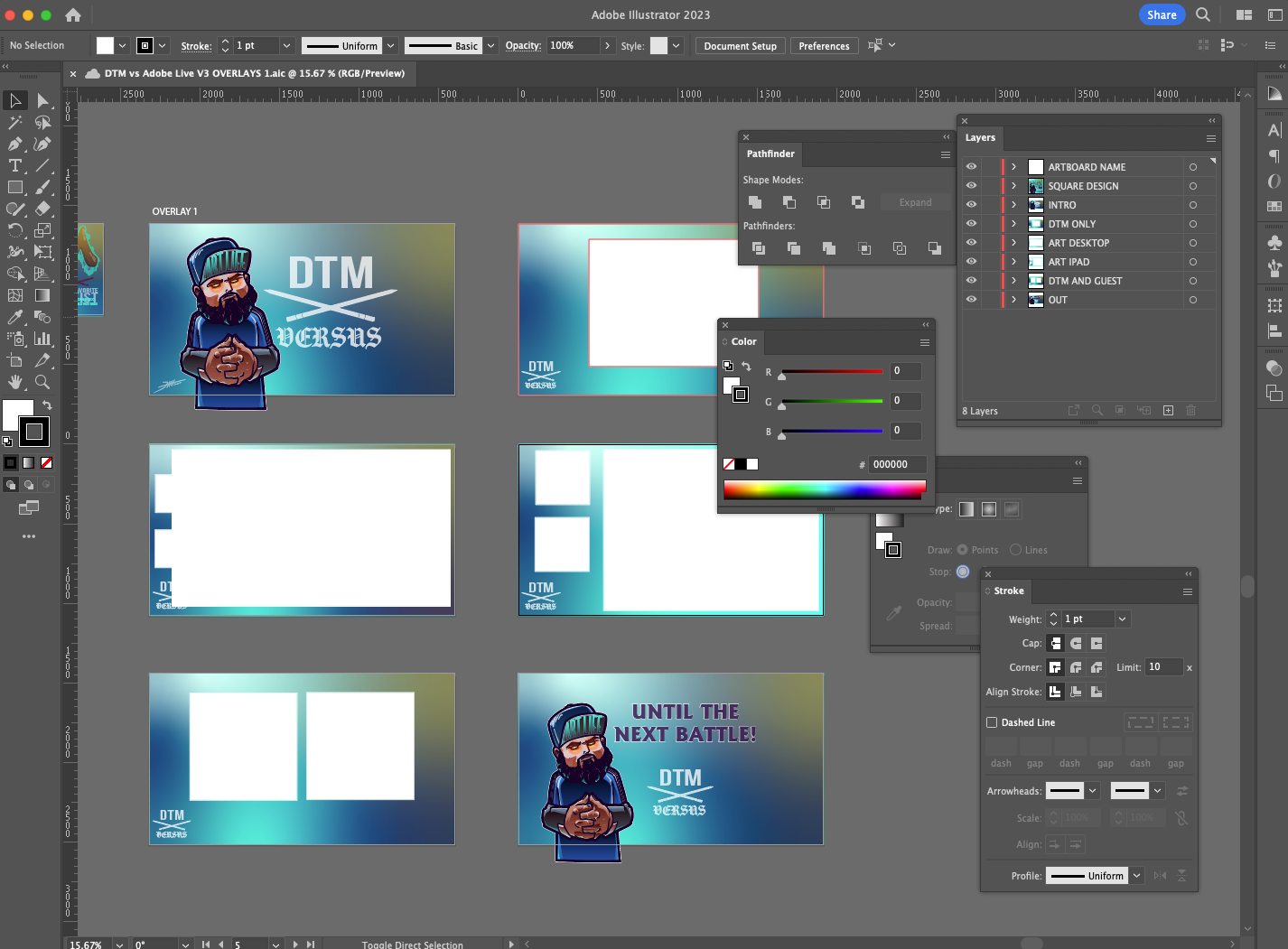1288x949 pixels.
Task: Select the Points draw radio button
Action: point(962,550)
